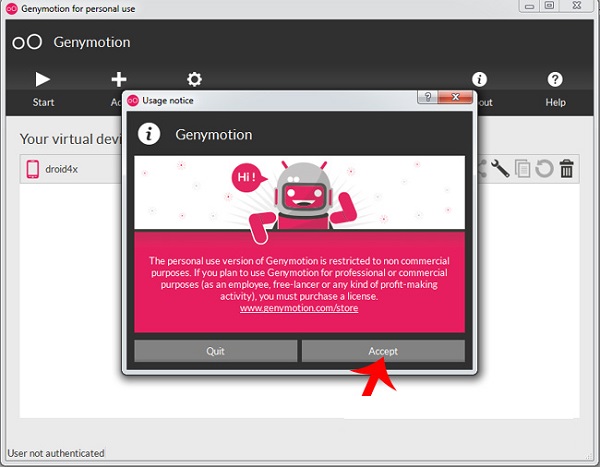Click the Start play icon

(43, 80)
